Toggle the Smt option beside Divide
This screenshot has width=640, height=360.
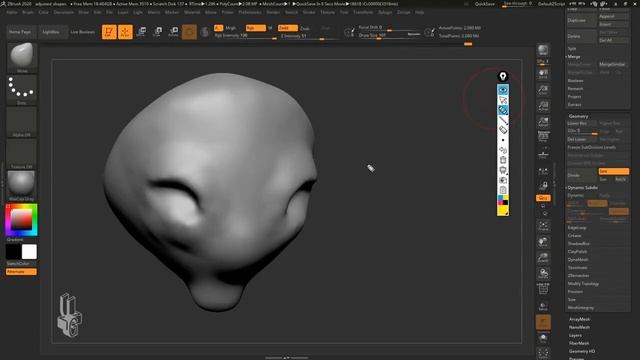613,171
